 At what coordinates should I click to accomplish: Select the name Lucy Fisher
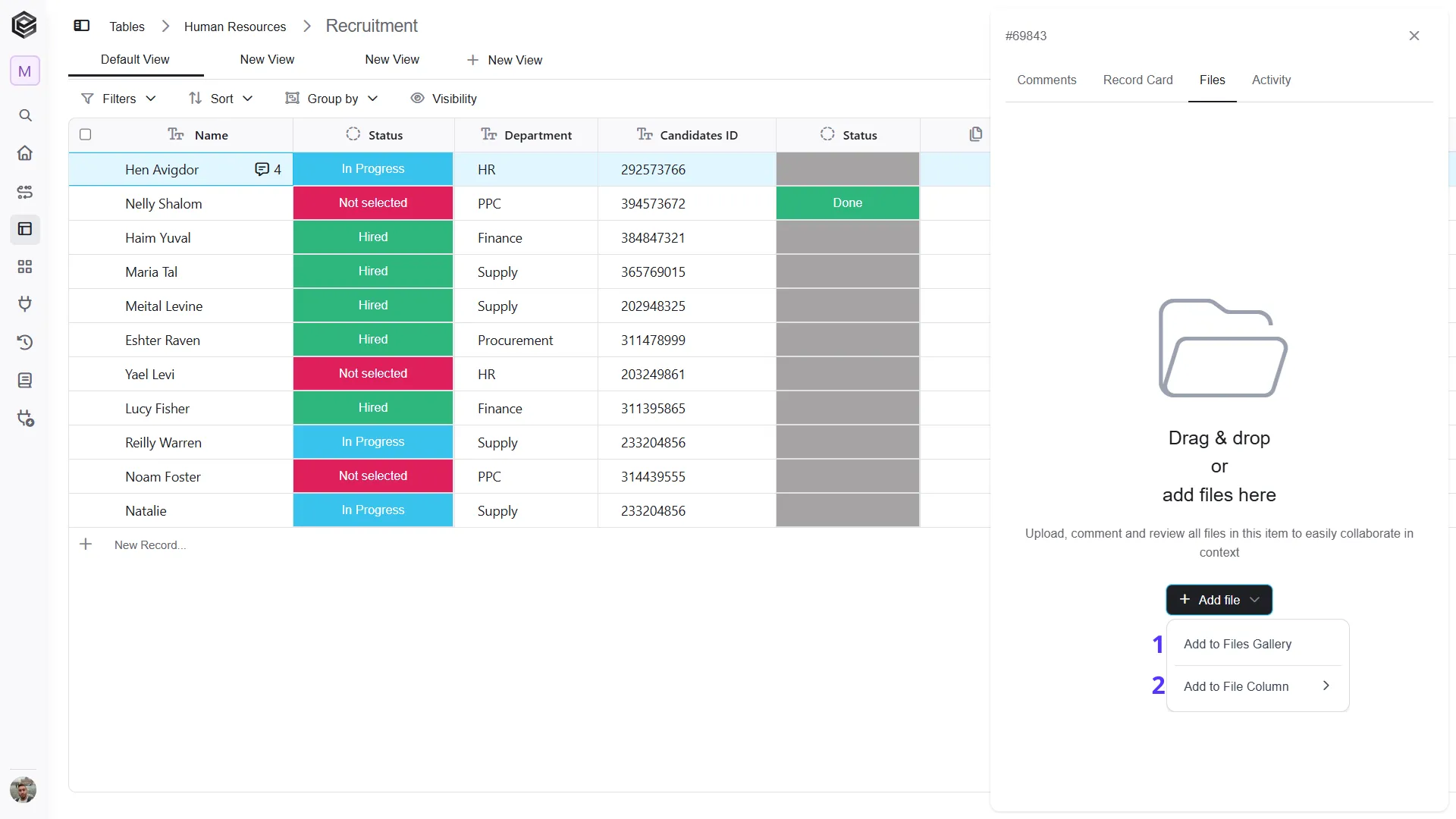pos(158,409)
